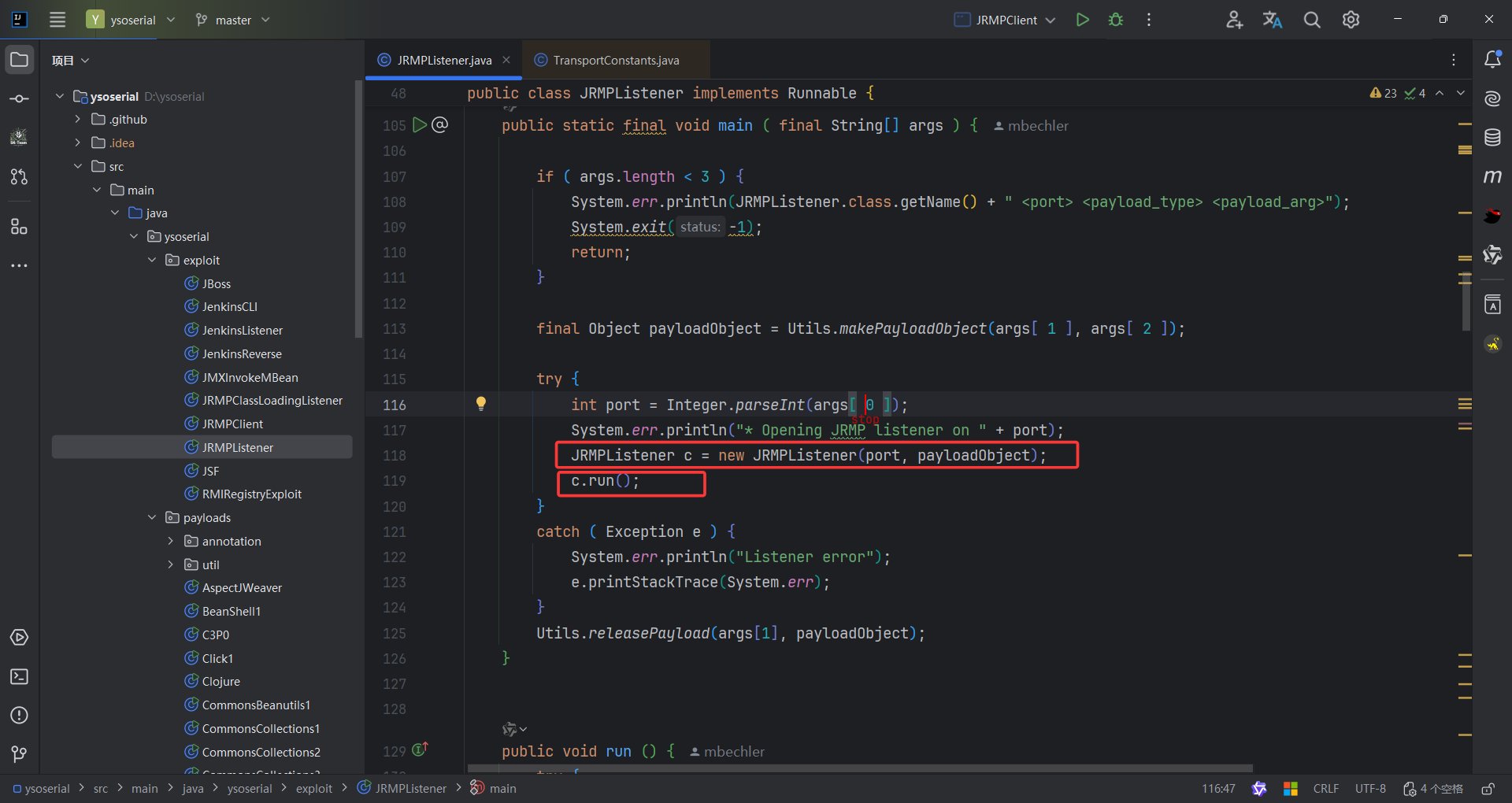Open the Pull Requests tool window
The height and width of the screenshot is (803, 1512).
[20, 176]
